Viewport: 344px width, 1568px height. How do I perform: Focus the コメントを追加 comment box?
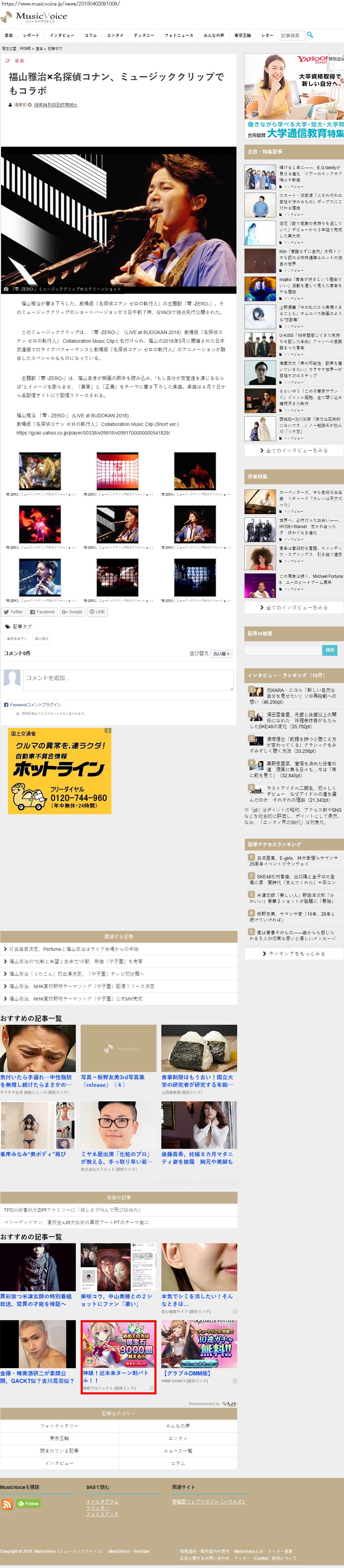(x=128, y=679)
